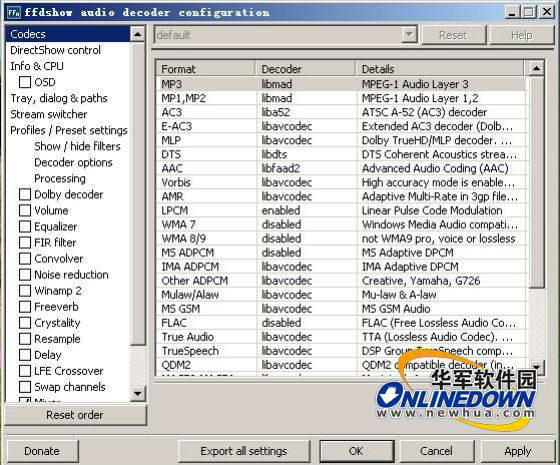
Task: Click up arrow of left list scrollbar
Action: [x=138, y=34]
